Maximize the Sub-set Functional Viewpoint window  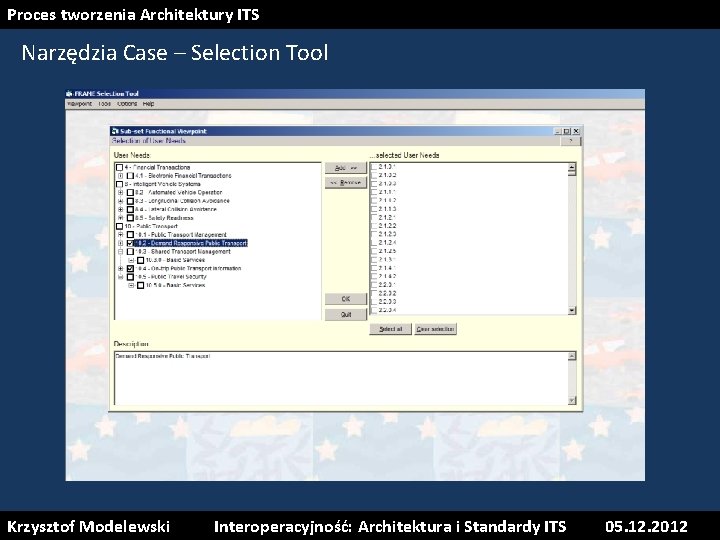(x=567, y=131)
